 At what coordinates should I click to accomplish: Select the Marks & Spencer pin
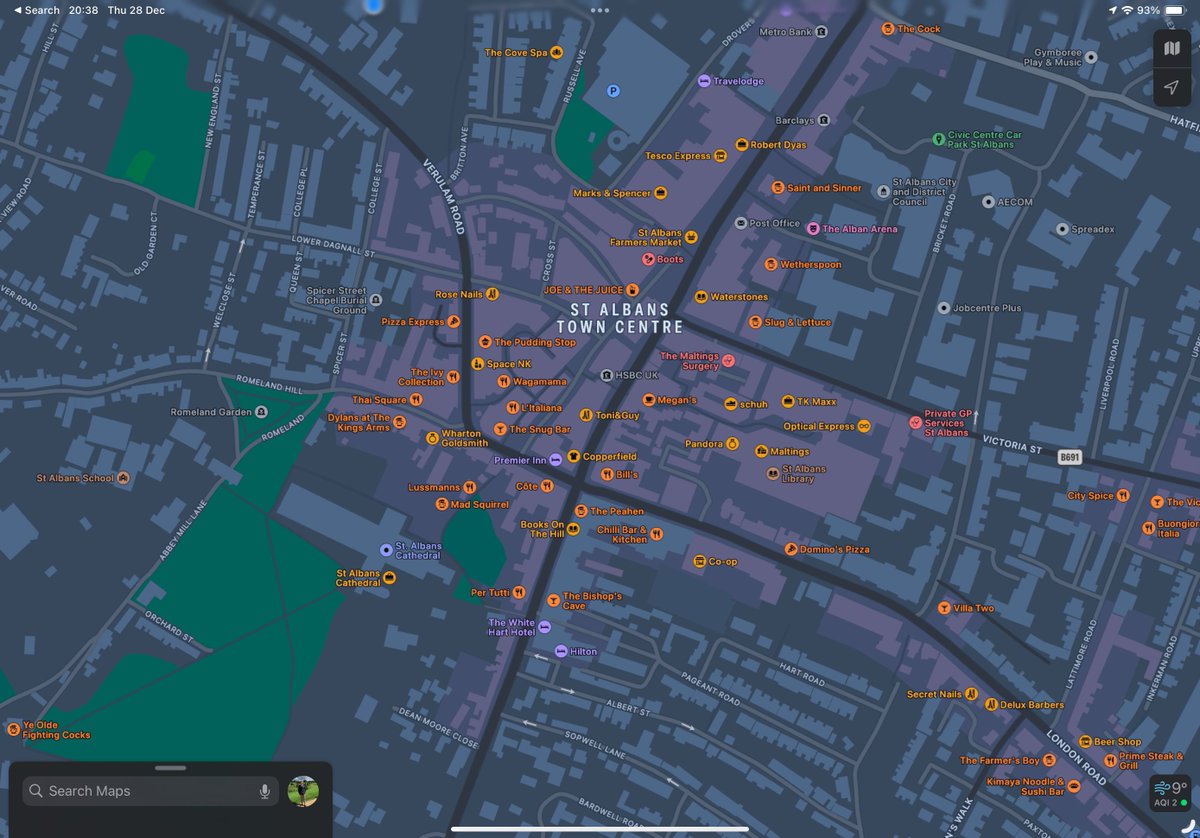(660, 193)
